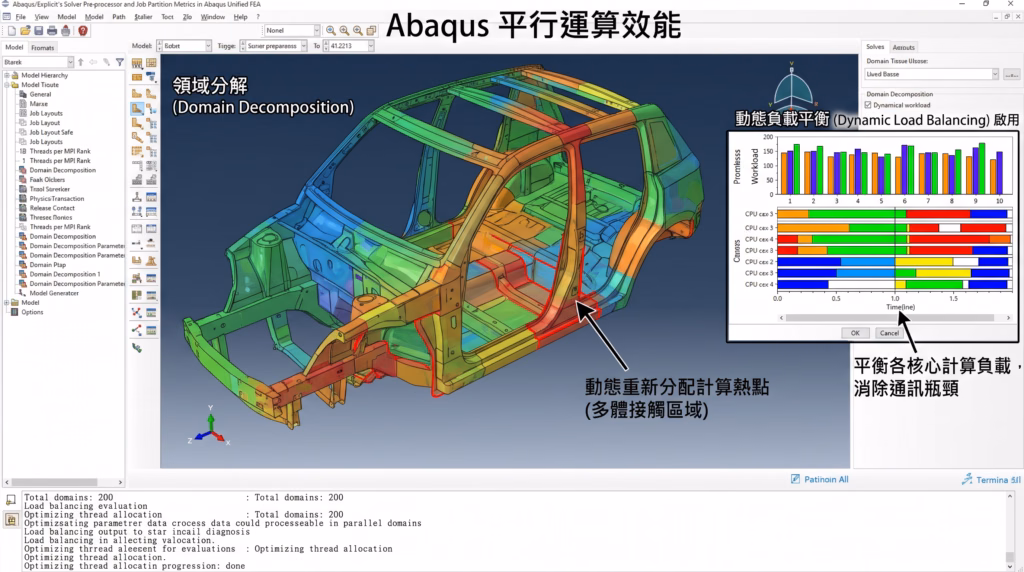Select the General tree item

tap(40, 95)
